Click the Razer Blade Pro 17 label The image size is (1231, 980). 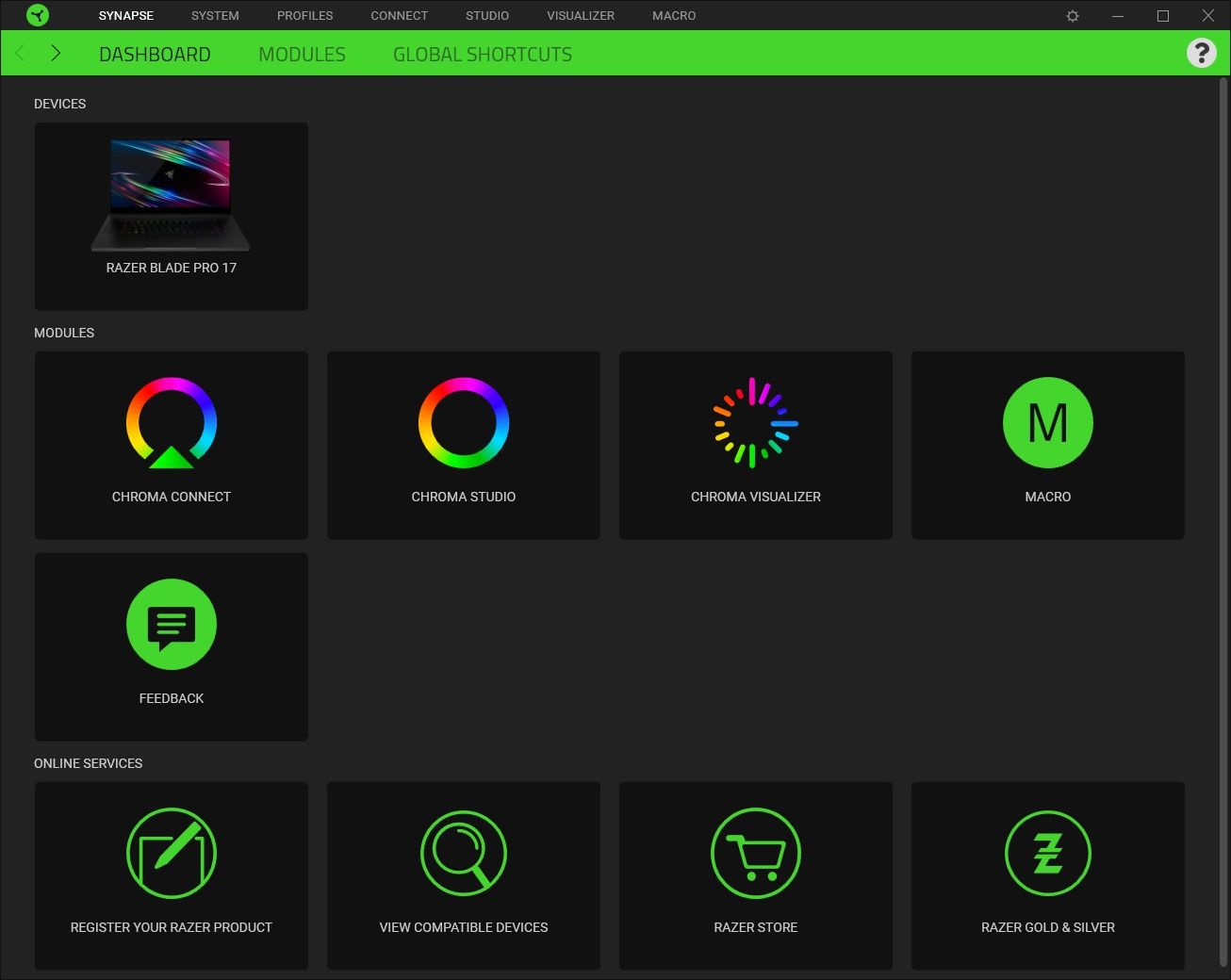172,268
